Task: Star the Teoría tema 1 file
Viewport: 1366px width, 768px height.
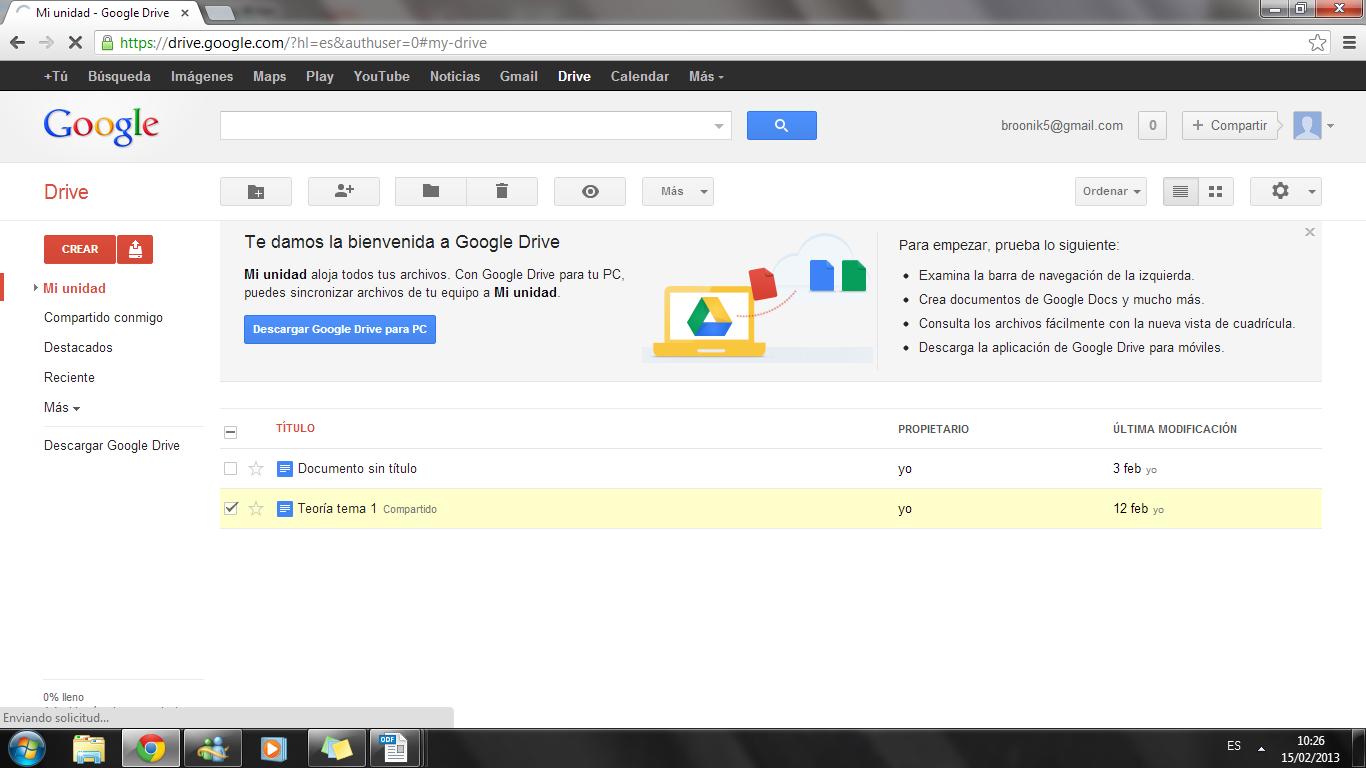Action: tap(256, 508)
